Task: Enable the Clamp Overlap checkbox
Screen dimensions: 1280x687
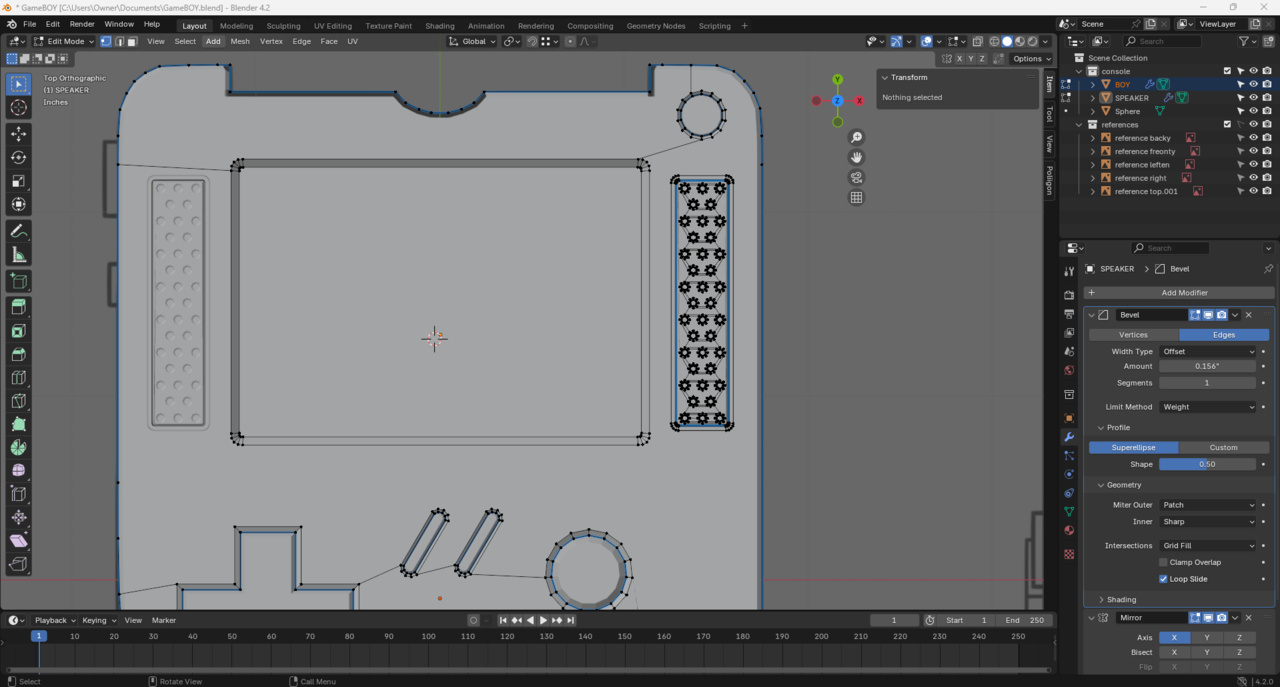Action: (x=1163, y=562)
